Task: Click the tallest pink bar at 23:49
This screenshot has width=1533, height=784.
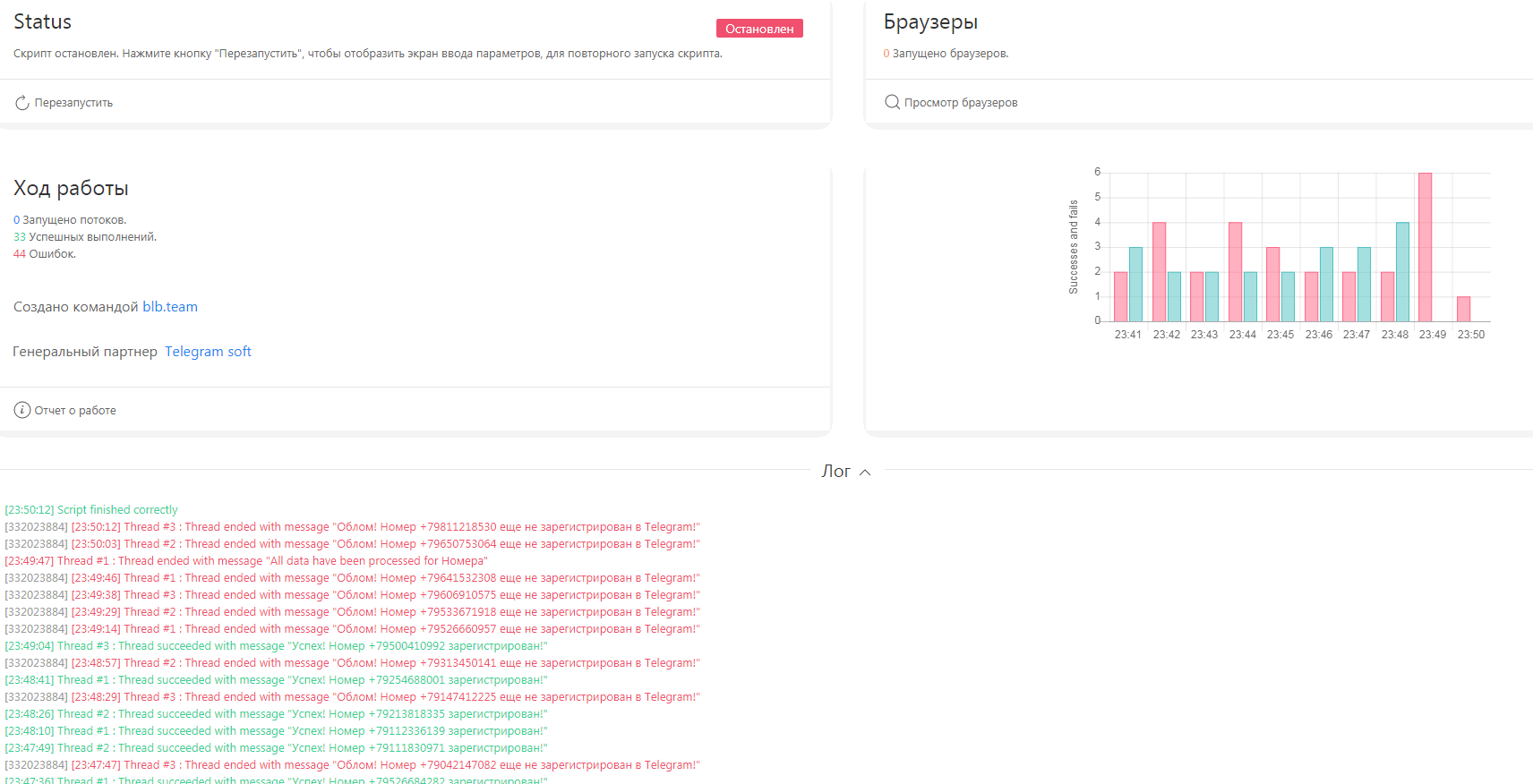Action: pyautogui.click(x=1425, y=247)
